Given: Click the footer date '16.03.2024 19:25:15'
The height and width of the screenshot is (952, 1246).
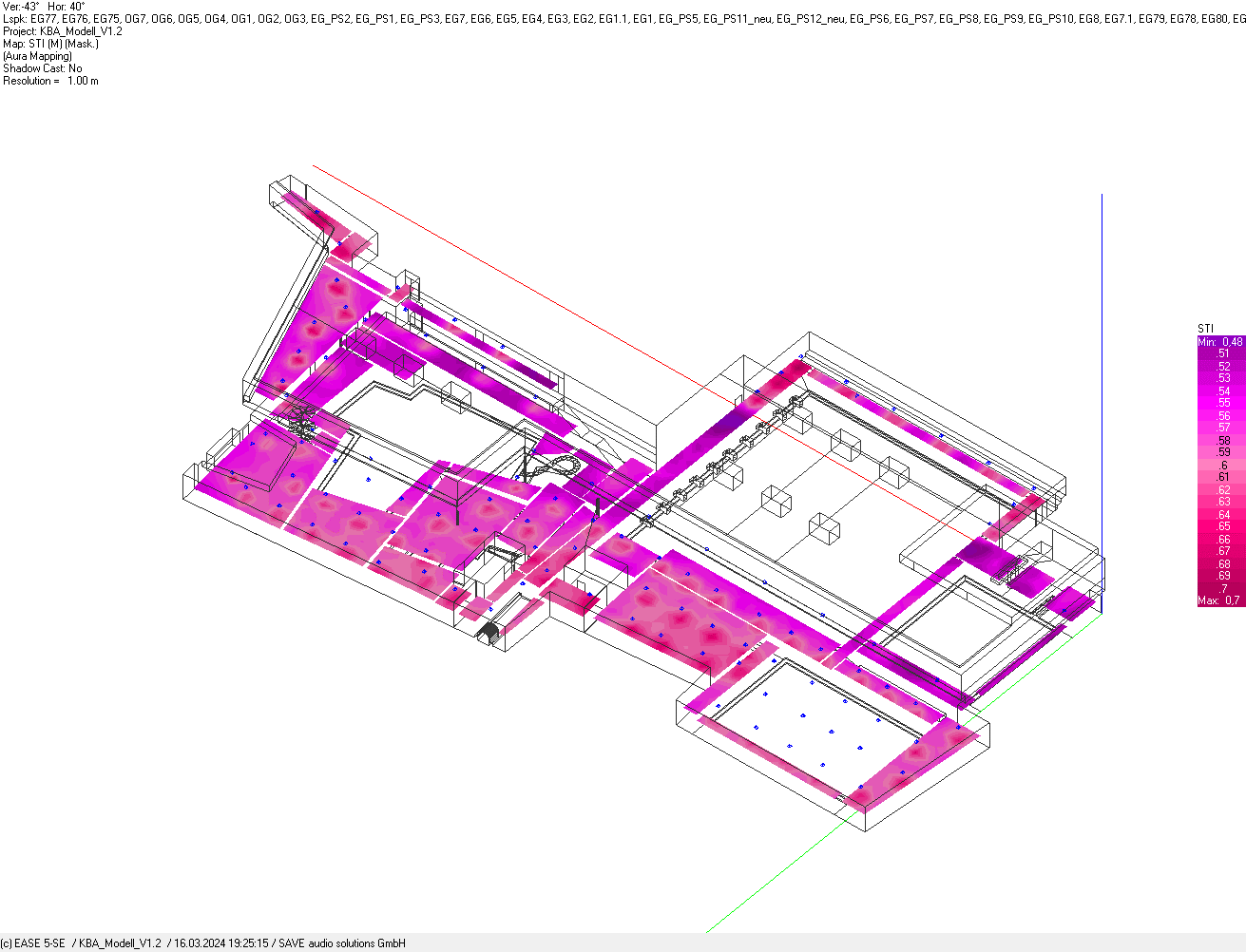Looking at the screenshot, I should pos(220,943).
